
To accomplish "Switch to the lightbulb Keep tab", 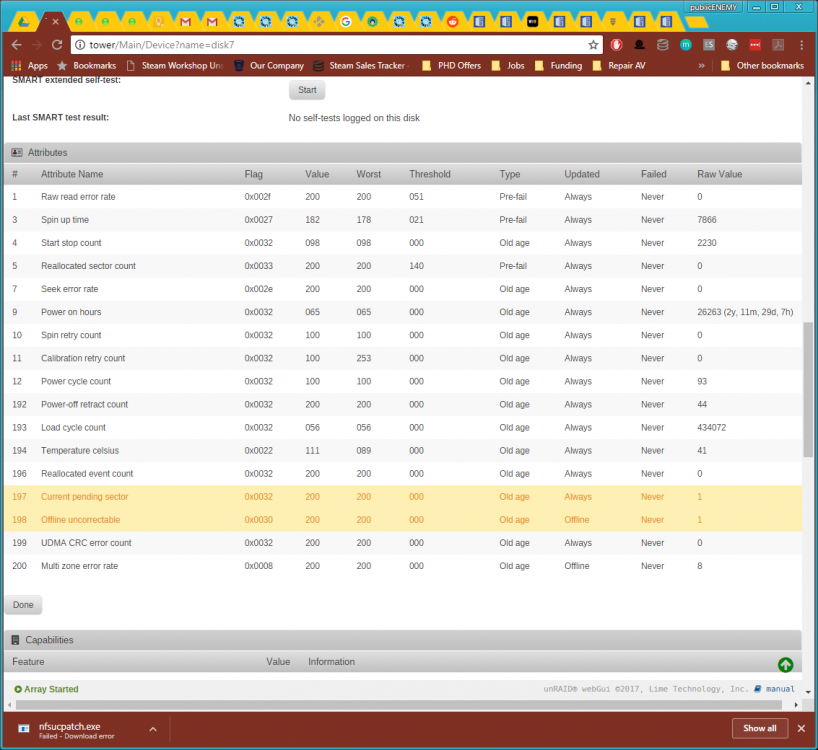I will point(159,22).
